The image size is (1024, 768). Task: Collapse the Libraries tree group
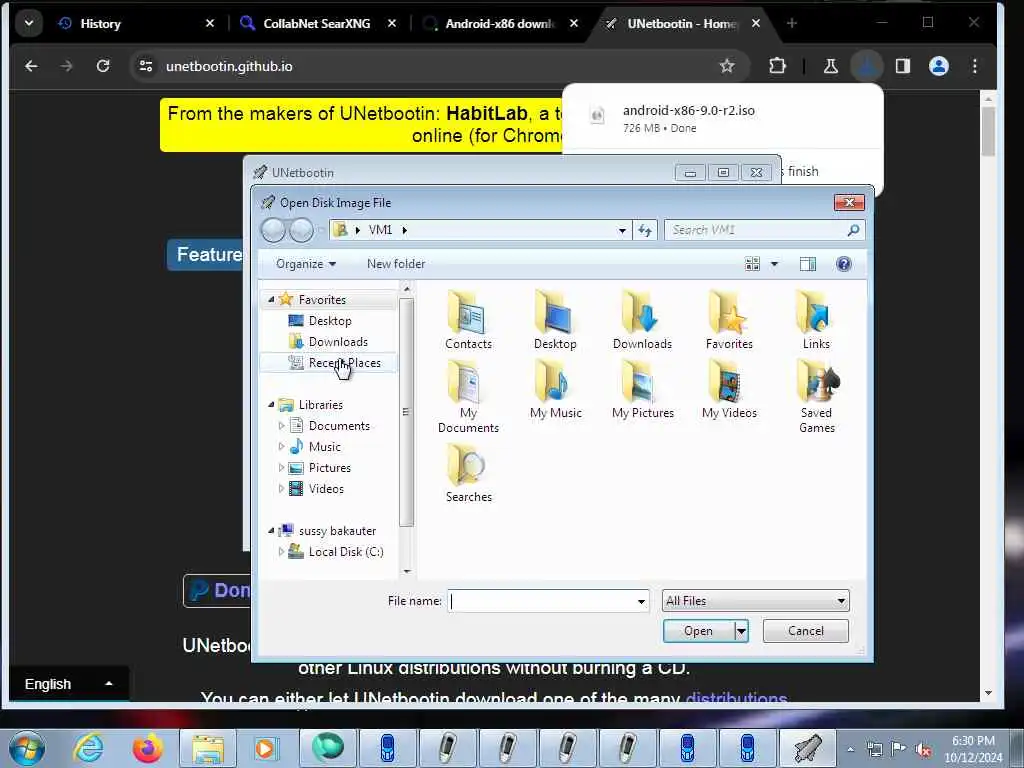click(x=271, y=404)
